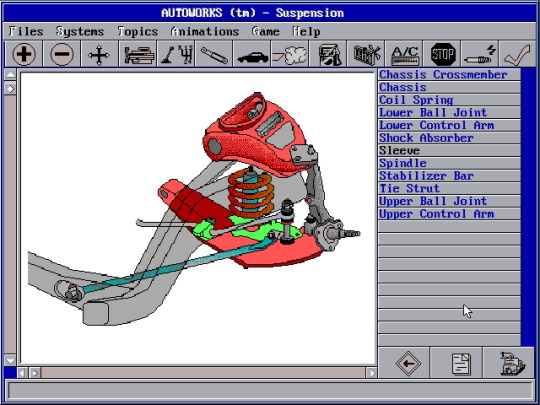540x405 pixels.
Task: Click the checkmark toolbar icon
Action: click(517, 54)
